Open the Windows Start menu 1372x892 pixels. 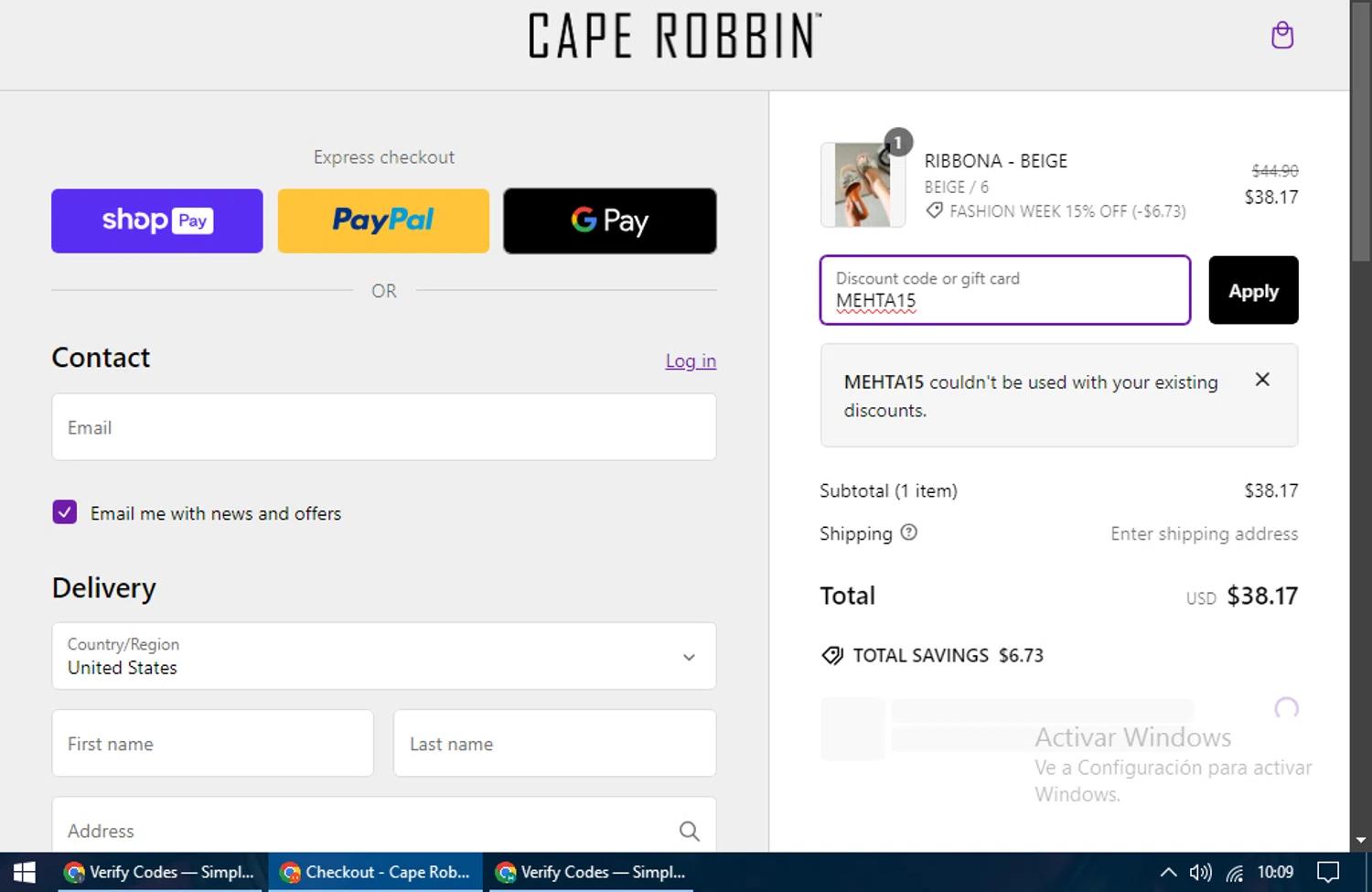tap(24, 872)
